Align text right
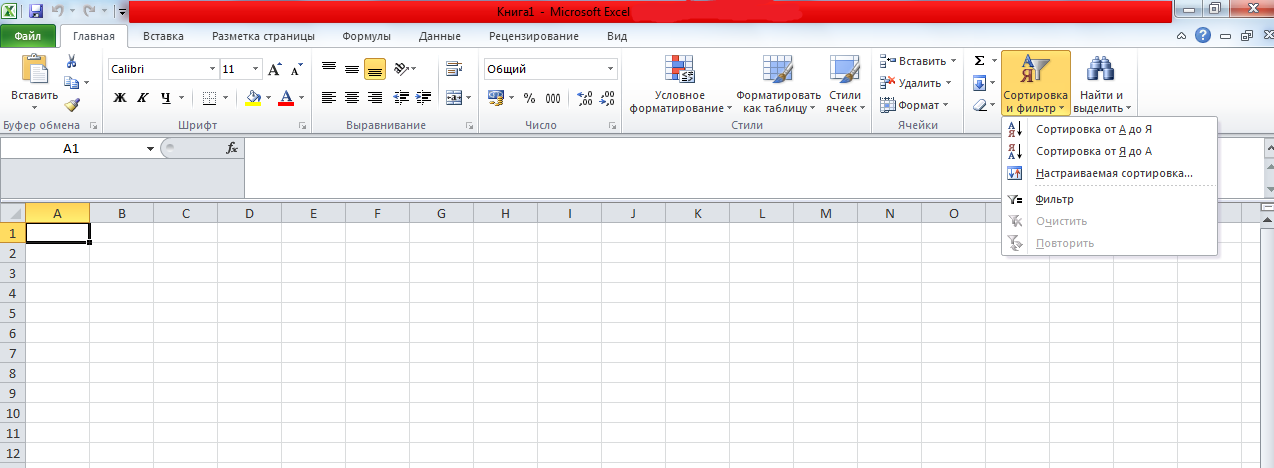 (x=375, y=98)
